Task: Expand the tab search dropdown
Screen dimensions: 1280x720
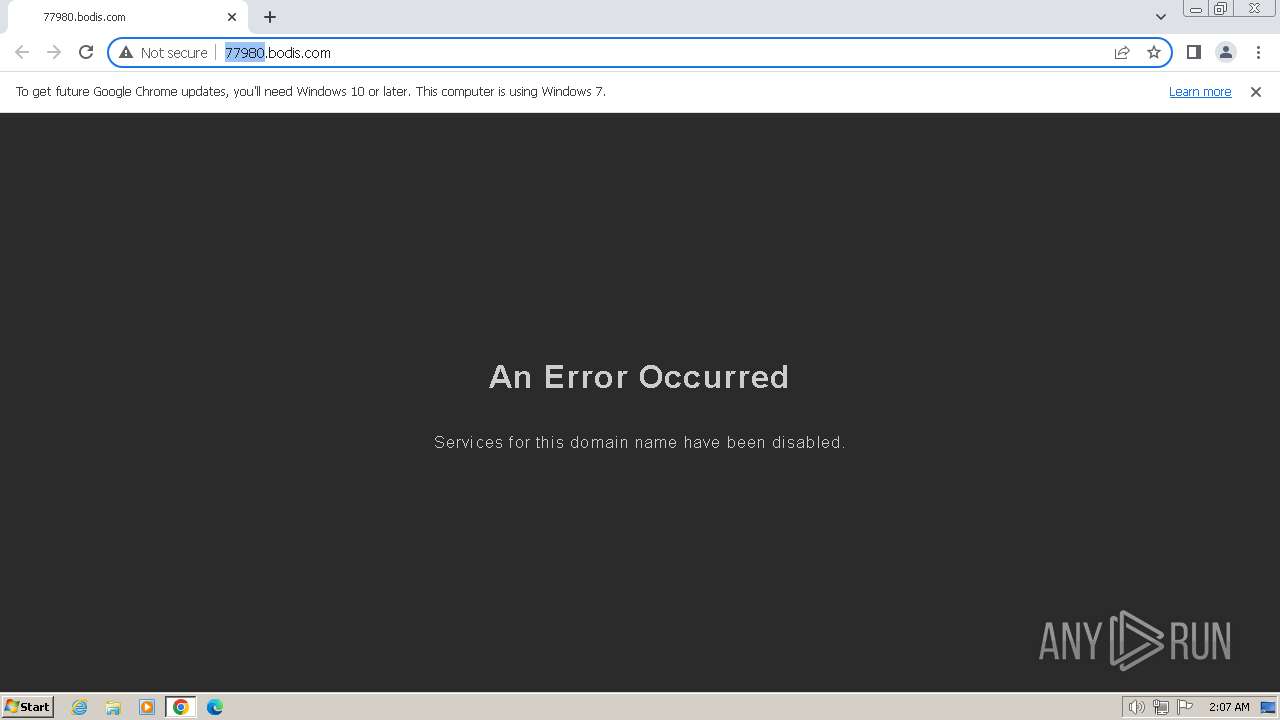Action: pos(1160,17)
